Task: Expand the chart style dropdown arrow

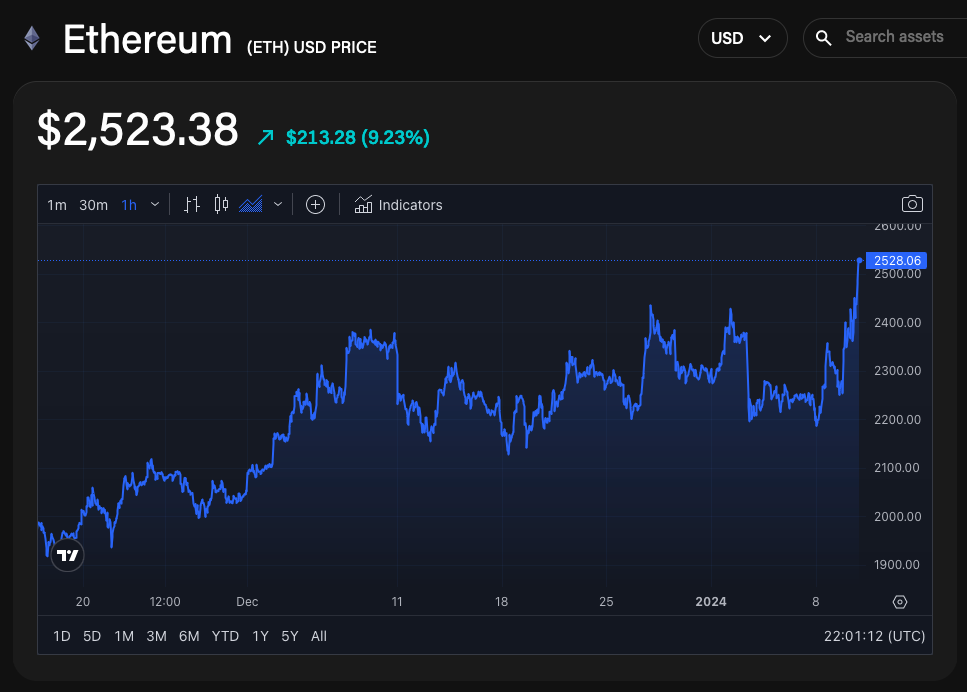Action: pos(278,205)
